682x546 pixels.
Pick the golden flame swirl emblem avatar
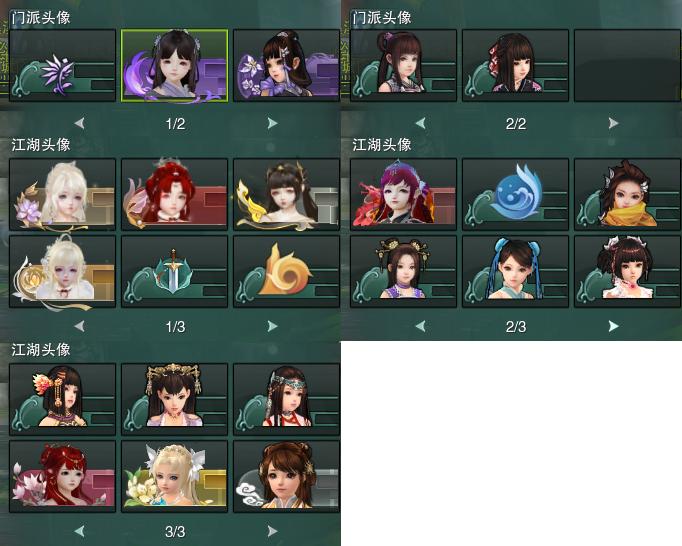(x=286, y=271)
